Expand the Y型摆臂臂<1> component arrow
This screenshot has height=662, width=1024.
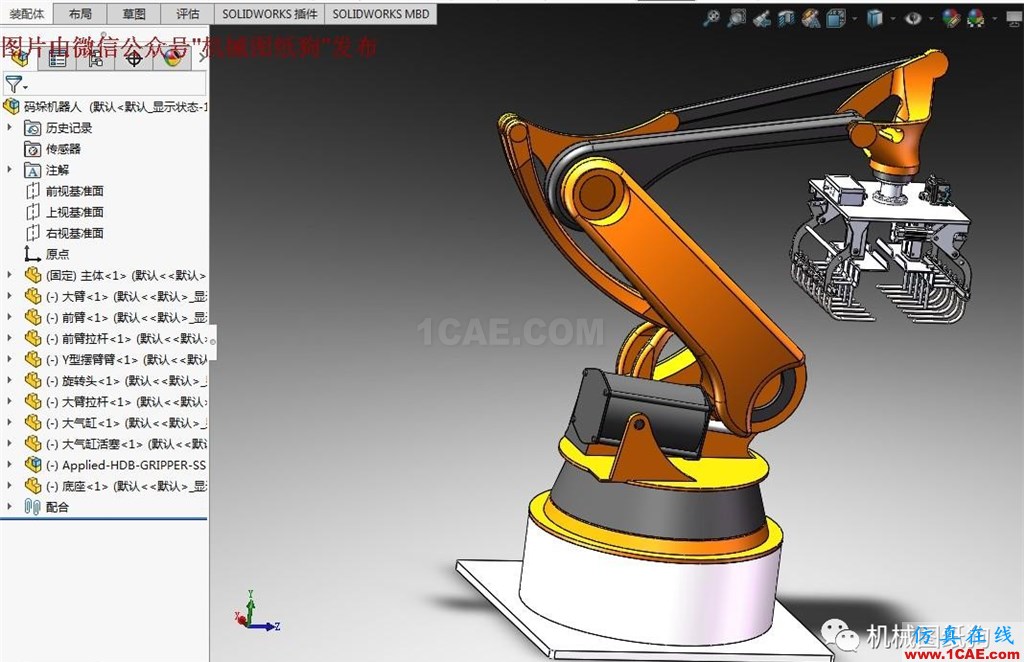tap(9, 359)
